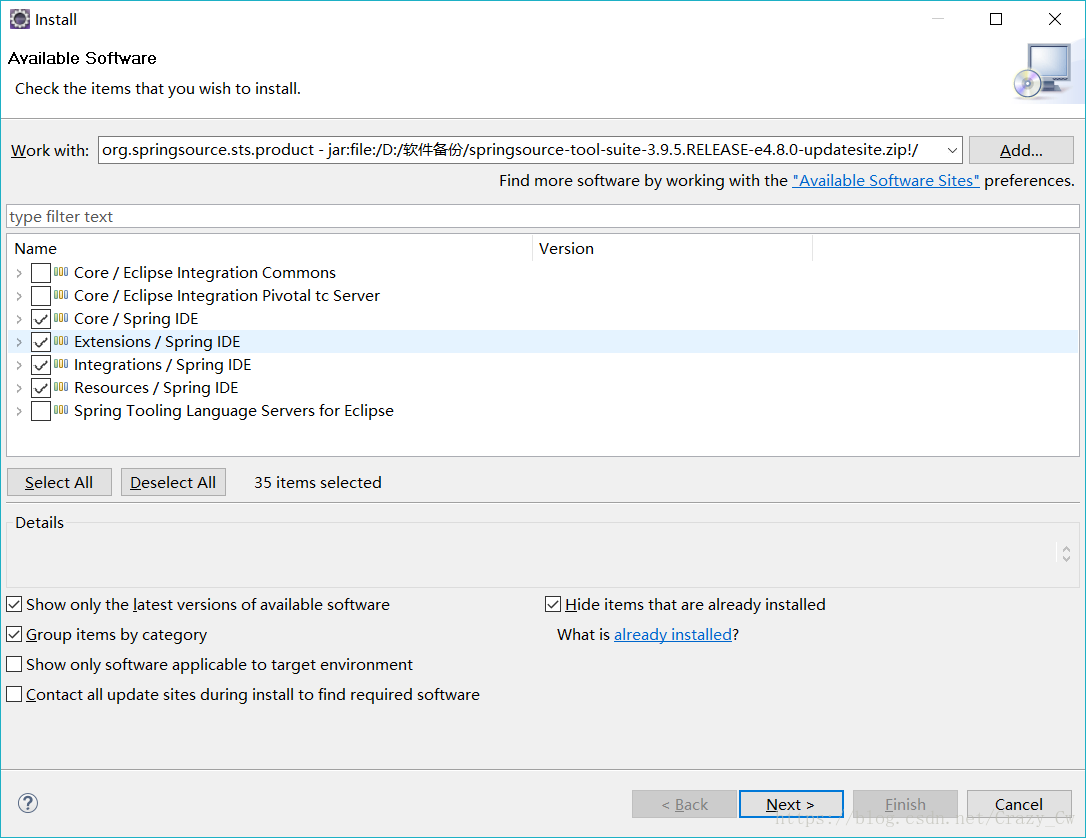Click the type filter text field

click(543, 216)
